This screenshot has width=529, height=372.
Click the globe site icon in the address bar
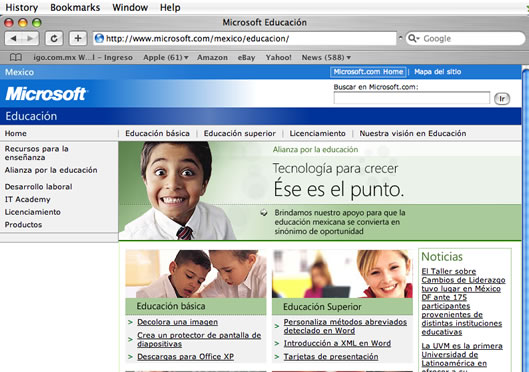click(99, 38)
